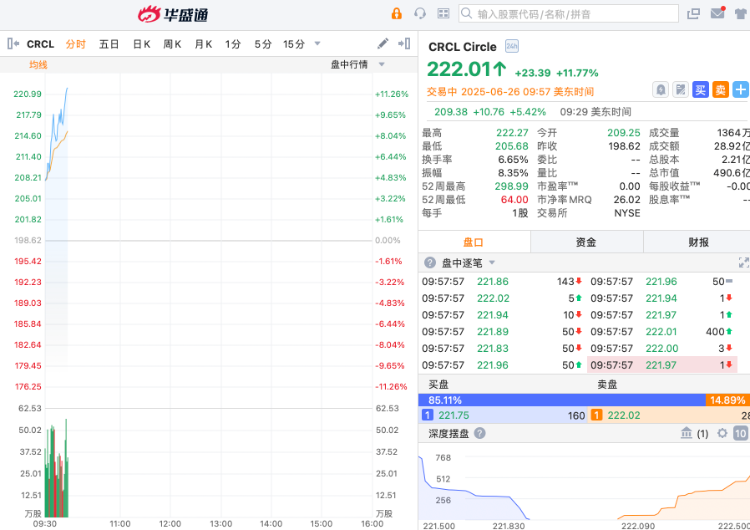
Task: Toggle the 24h trading badge next to CRCL
Action: 512,47
